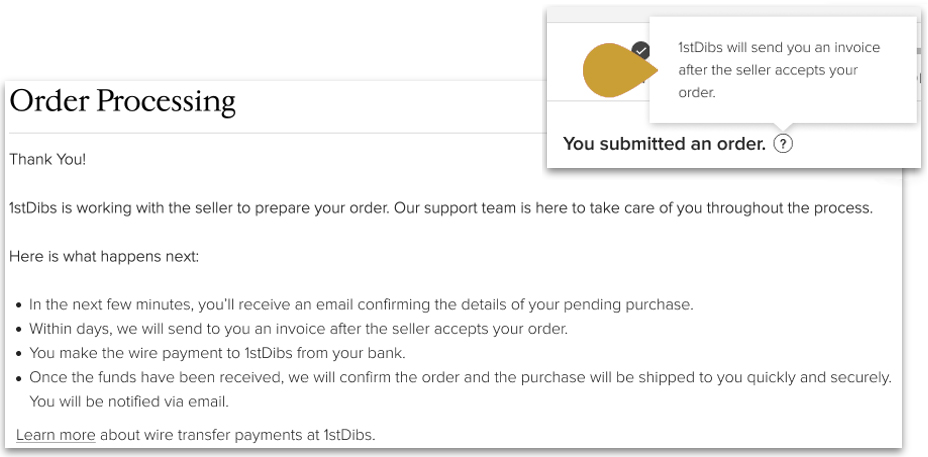Click the "You submitted an order." status text

pyautogui.click(x=664, y=144)
